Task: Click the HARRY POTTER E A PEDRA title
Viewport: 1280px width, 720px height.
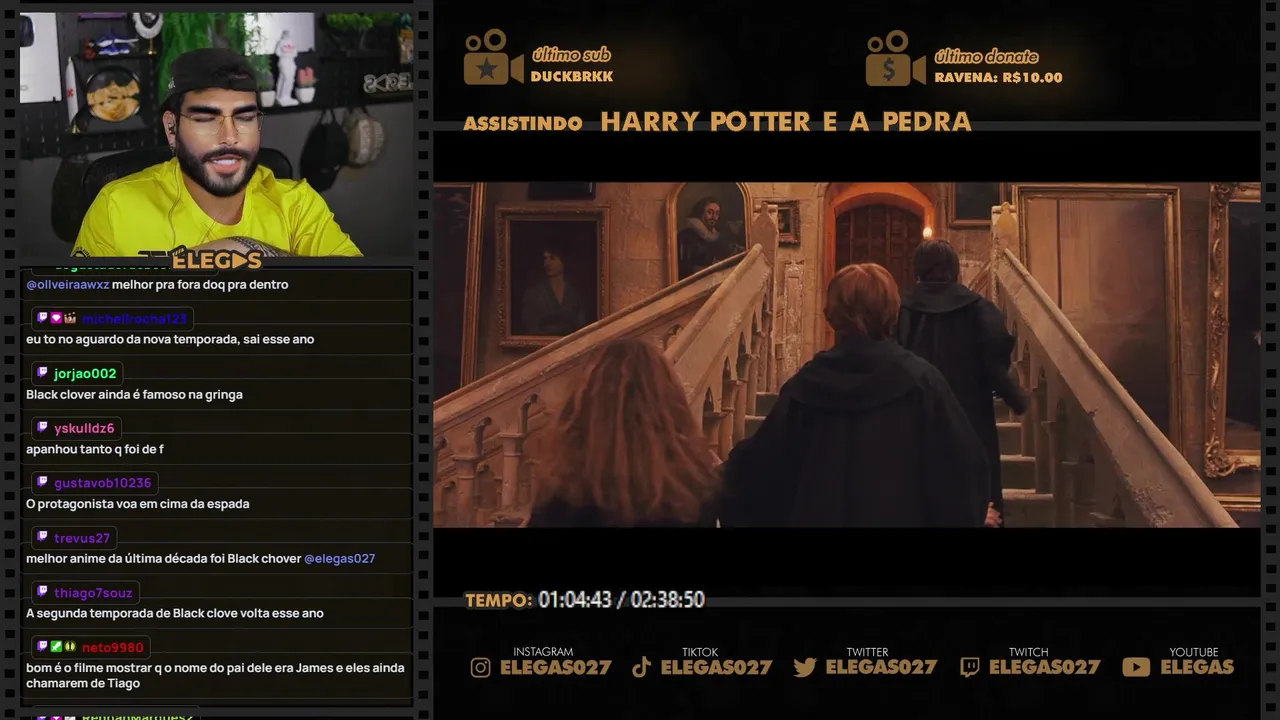Action: (786, 122)
